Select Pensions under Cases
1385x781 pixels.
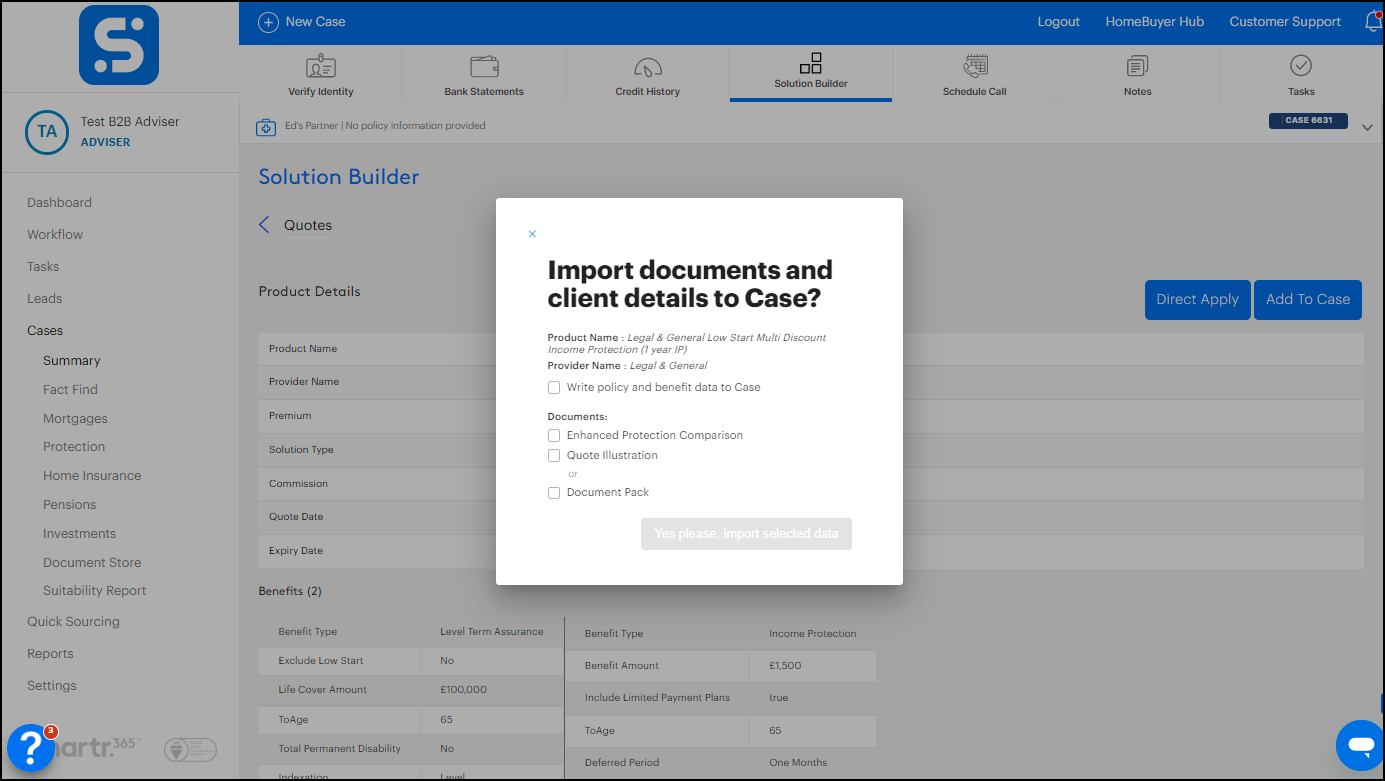coord(70,505)
